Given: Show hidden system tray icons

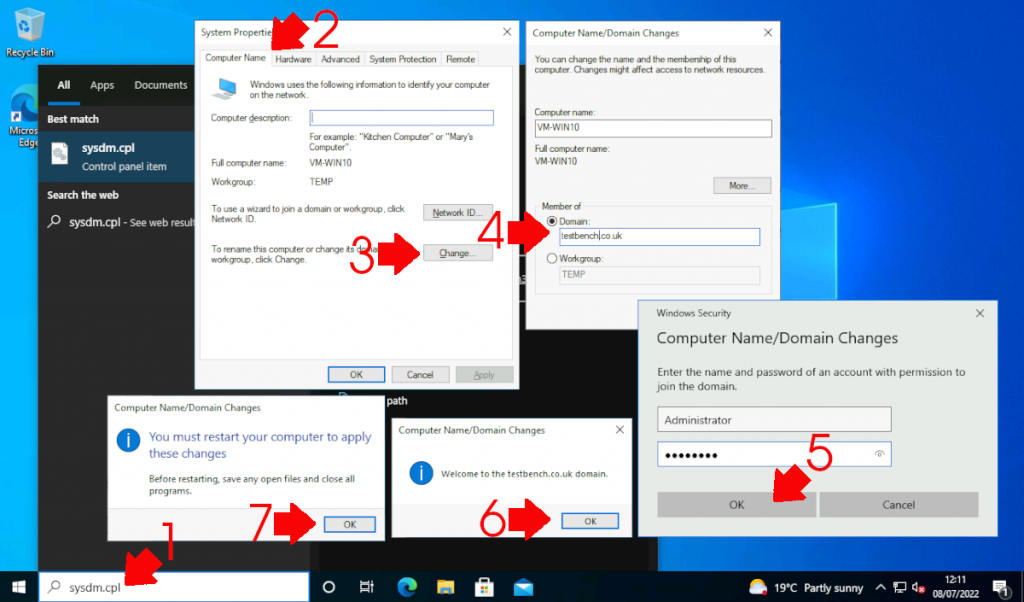Looking at the screenshot, I should (x=880, y=587).
